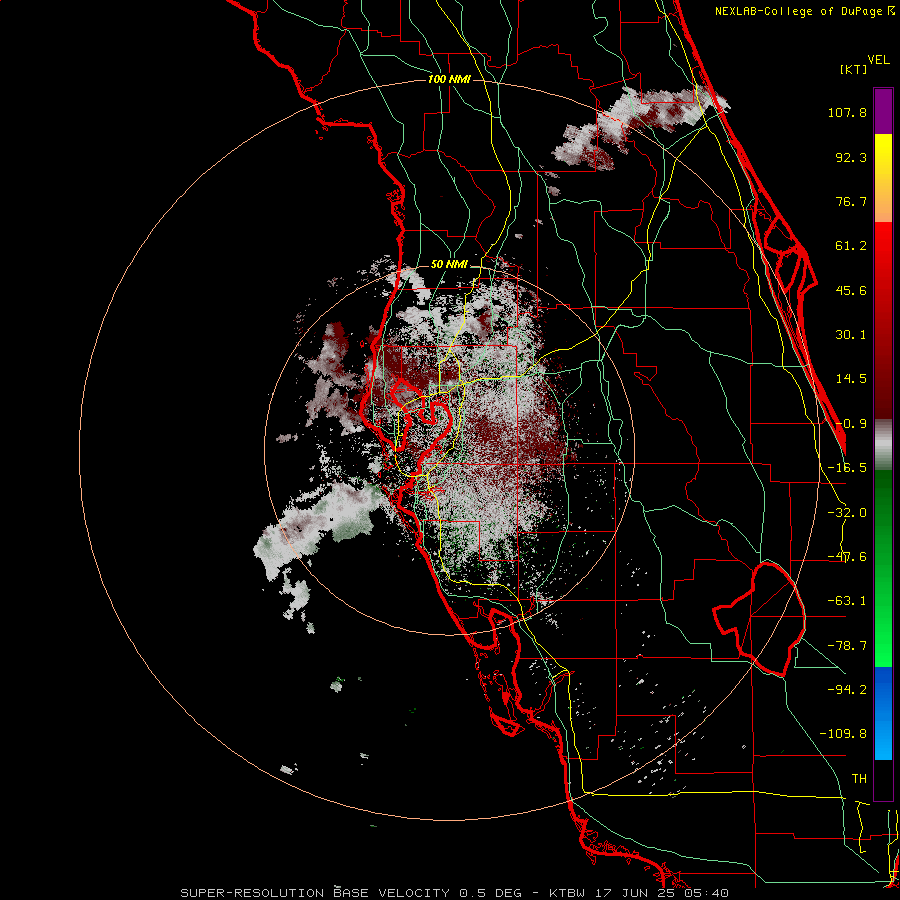Image resolution: width=900 pixels, height=900 pixels.
Task: Click the 76.7 velocity scale value
Action: [851, 201]
